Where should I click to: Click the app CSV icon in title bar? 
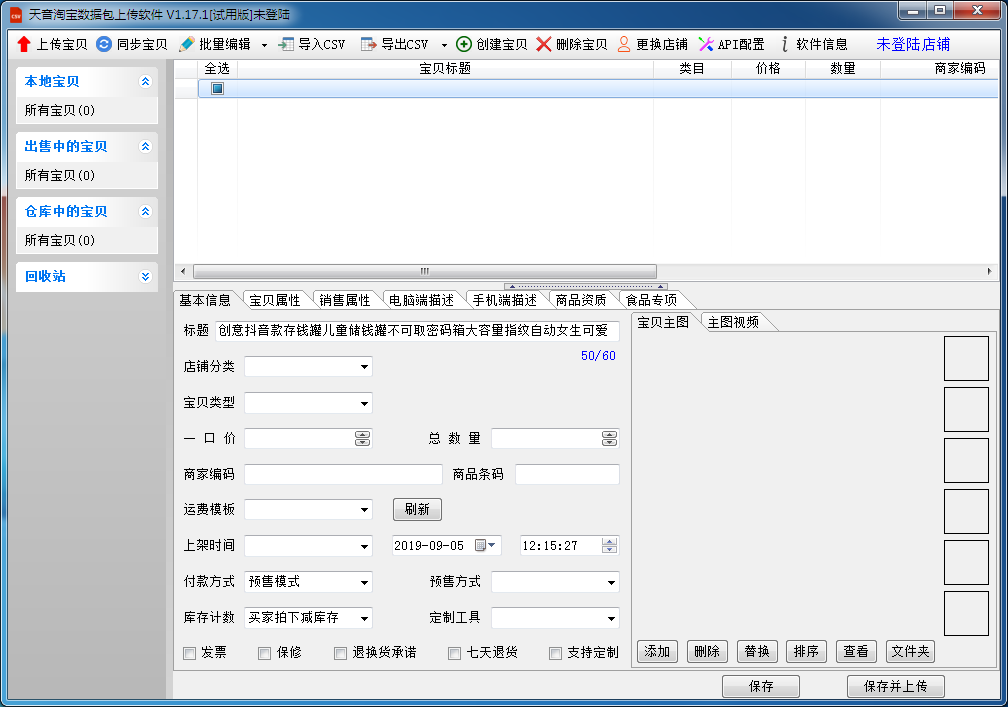(16, 15)
